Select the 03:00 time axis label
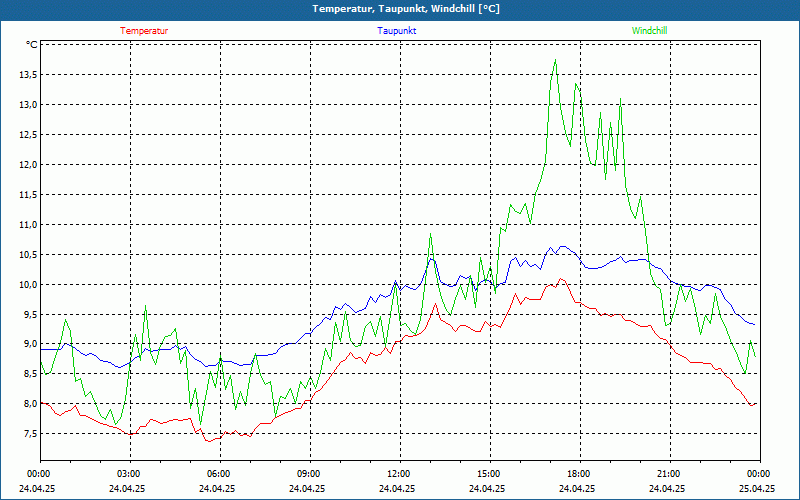 tap(128, 474)
